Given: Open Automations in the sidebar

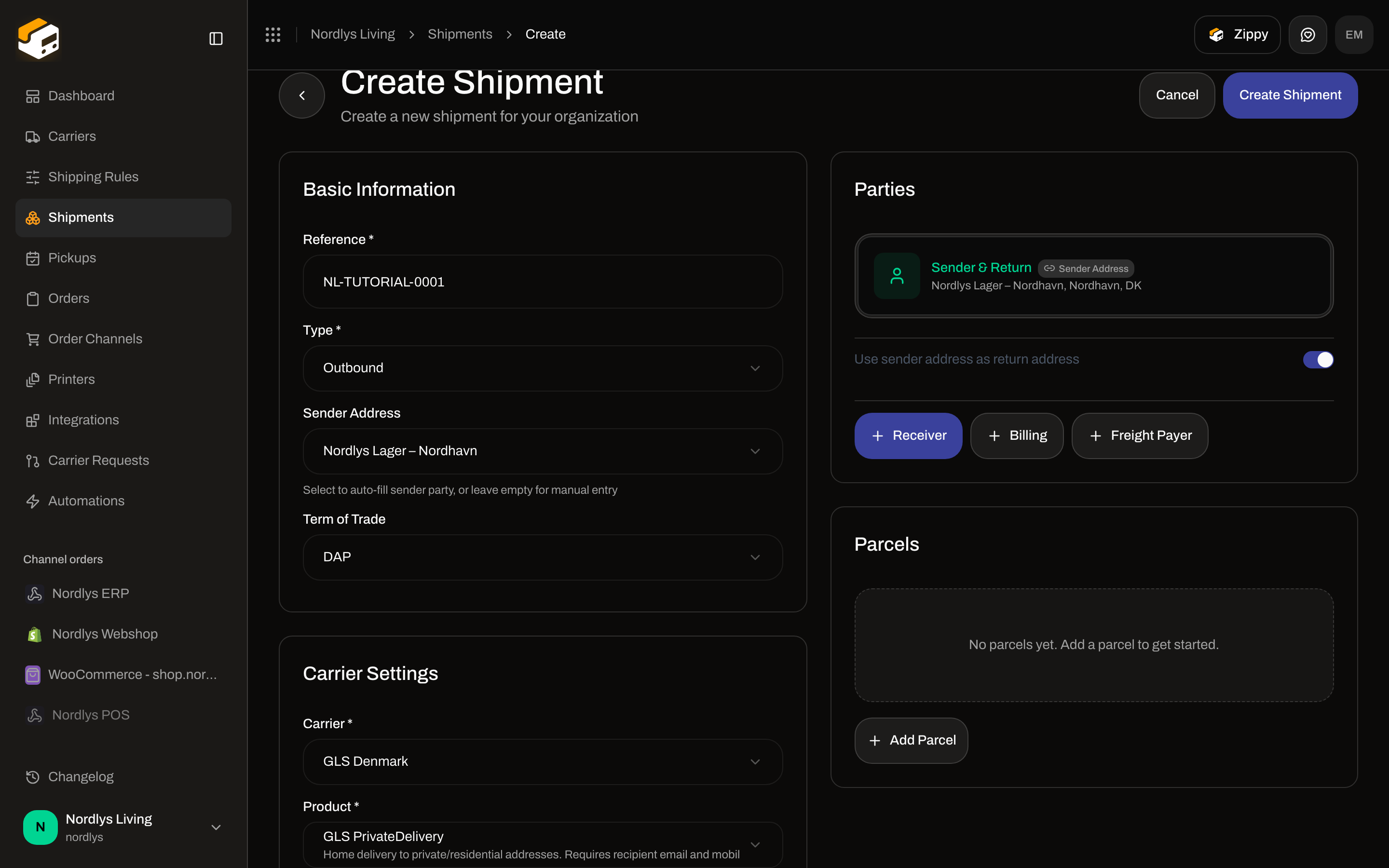Looking at the screenshot, I should [123, 501].
